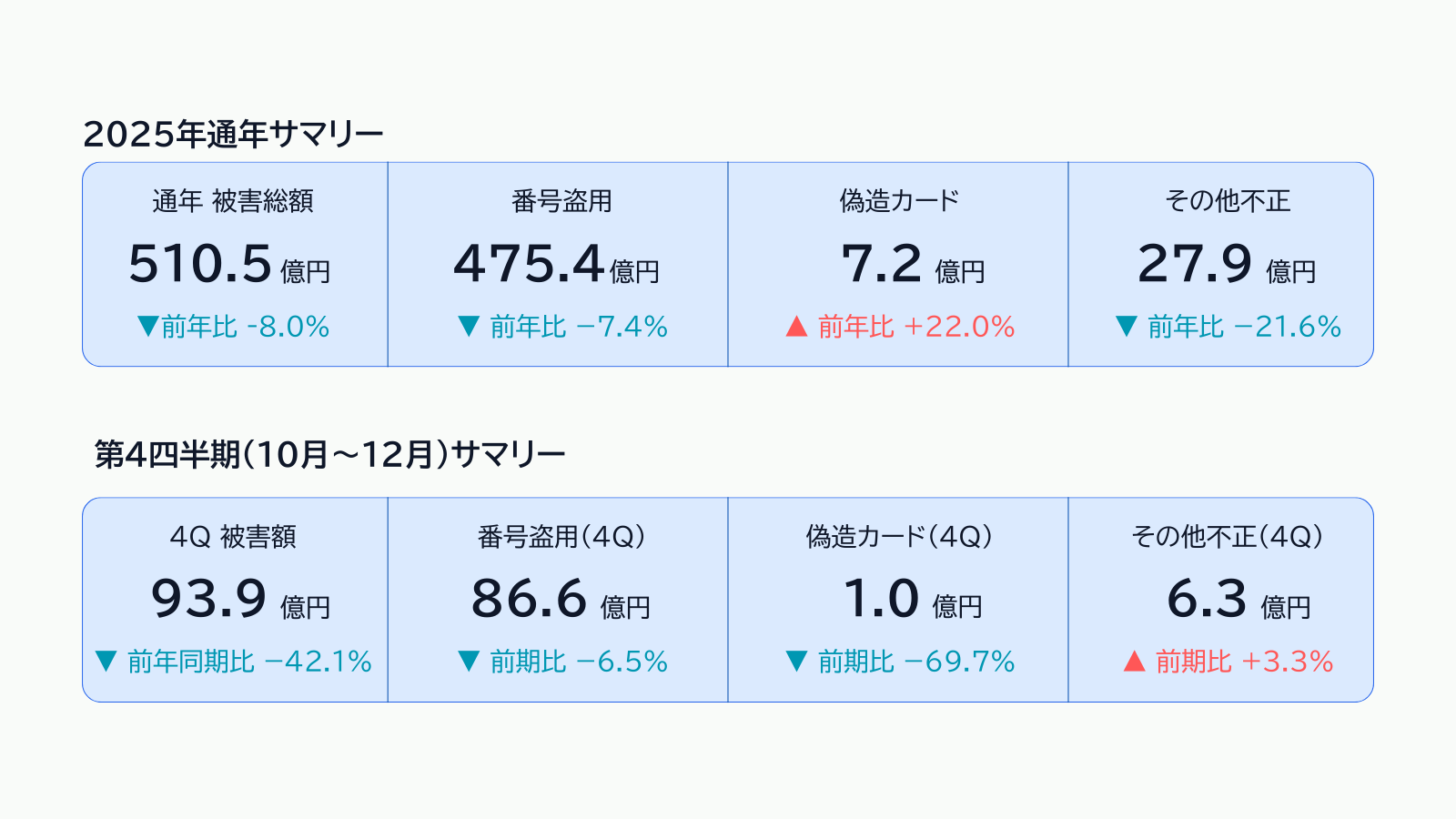
Task: Select the 2025年通年サマリー heading
Action: tap(233, 135)
